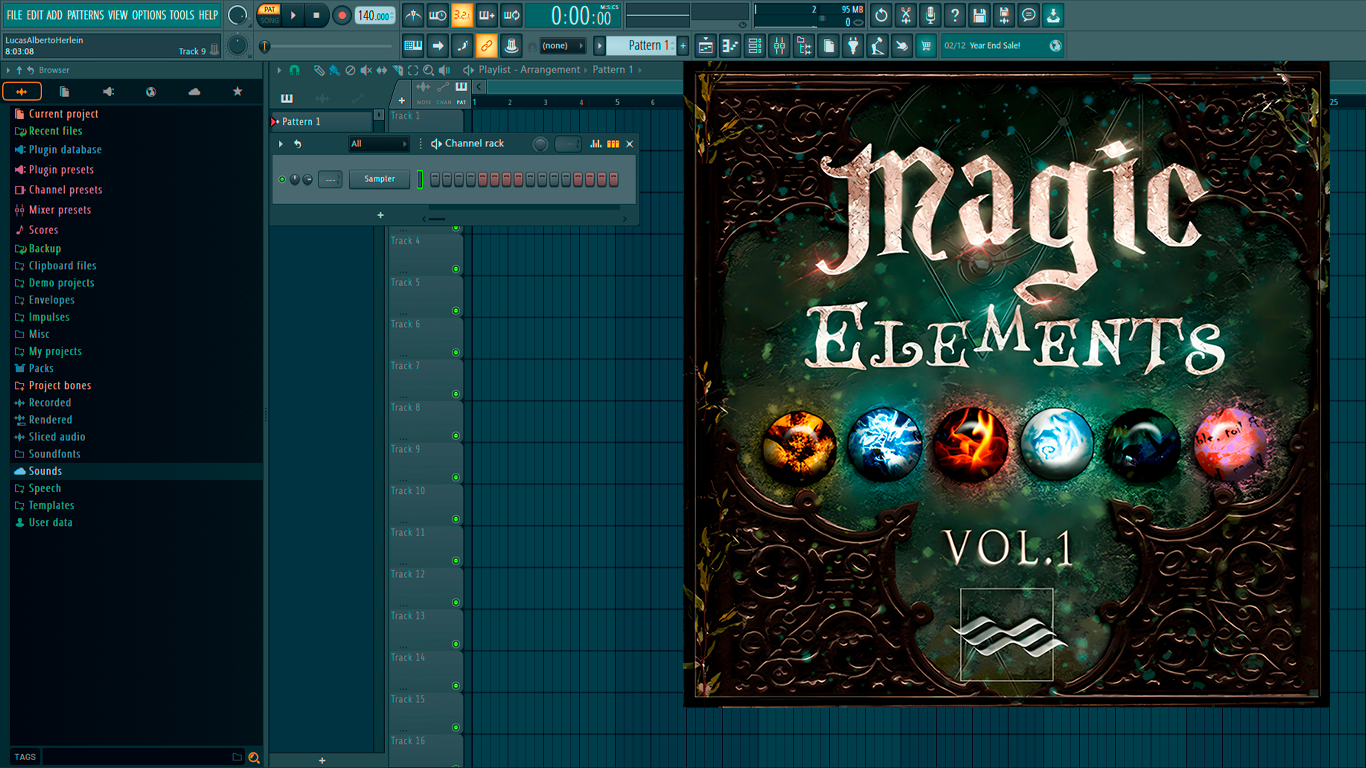Expand the Packs folder in browser
Screen dimensions: 1366x768
(41, 368)
